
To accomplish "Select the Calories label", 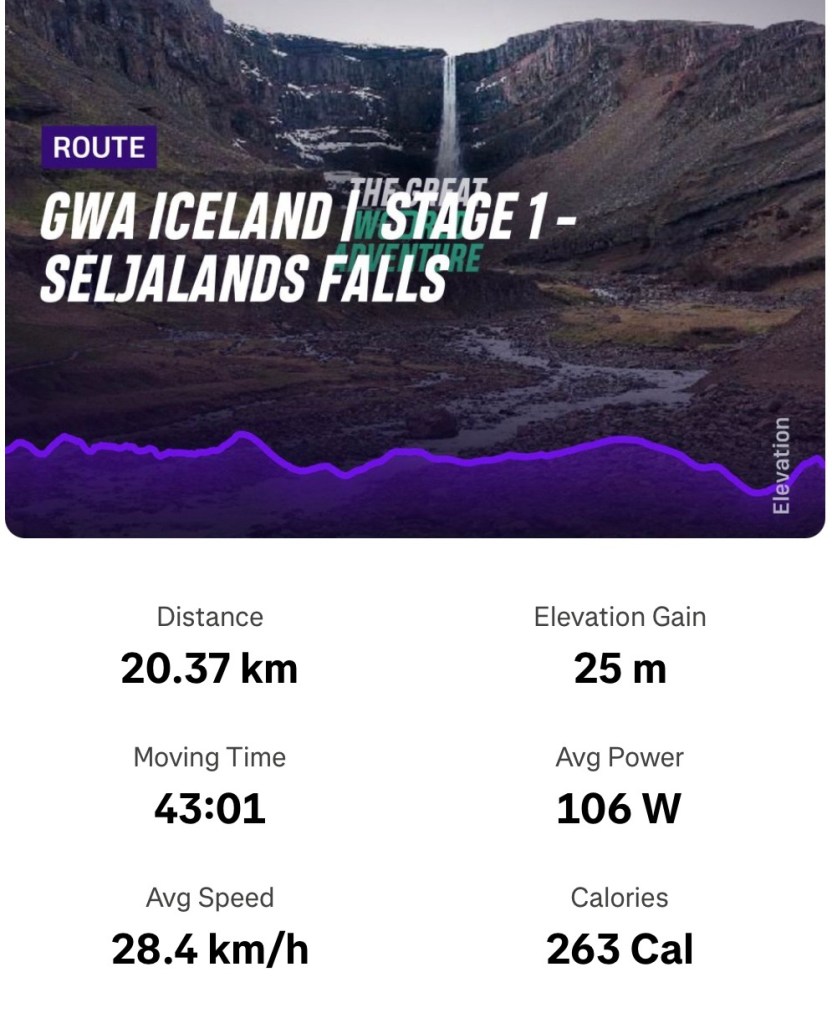I will click(x=620, y=897).
